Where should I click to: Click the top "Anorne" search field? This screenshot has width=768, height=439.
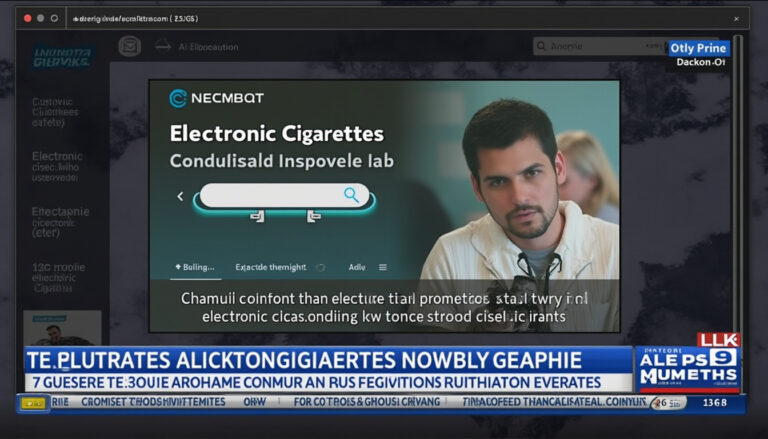[x=600, y=46]
